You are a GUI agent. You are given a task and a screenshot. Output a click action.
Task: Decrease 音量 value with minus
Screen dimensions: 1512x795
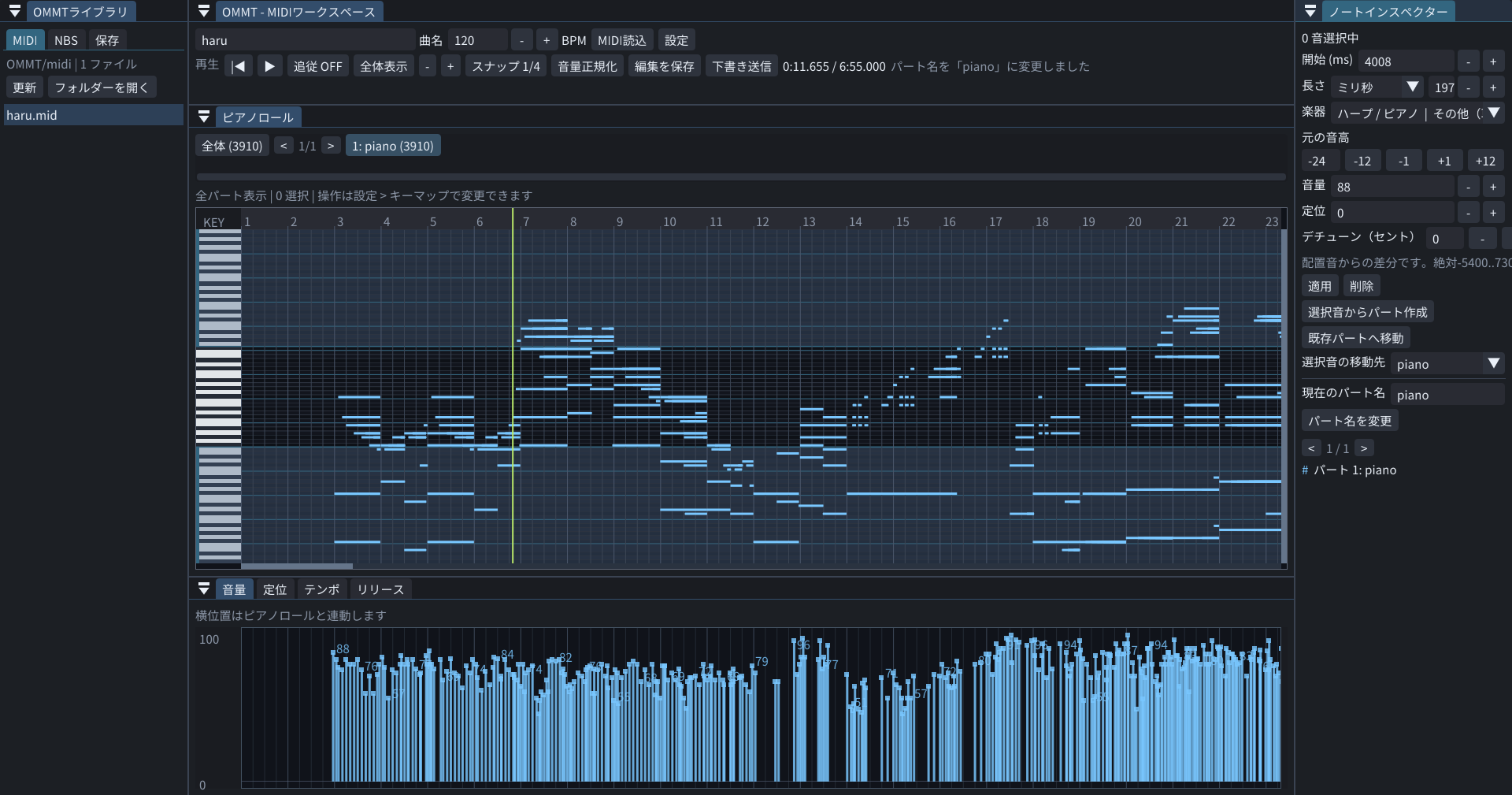(1468, 187)
